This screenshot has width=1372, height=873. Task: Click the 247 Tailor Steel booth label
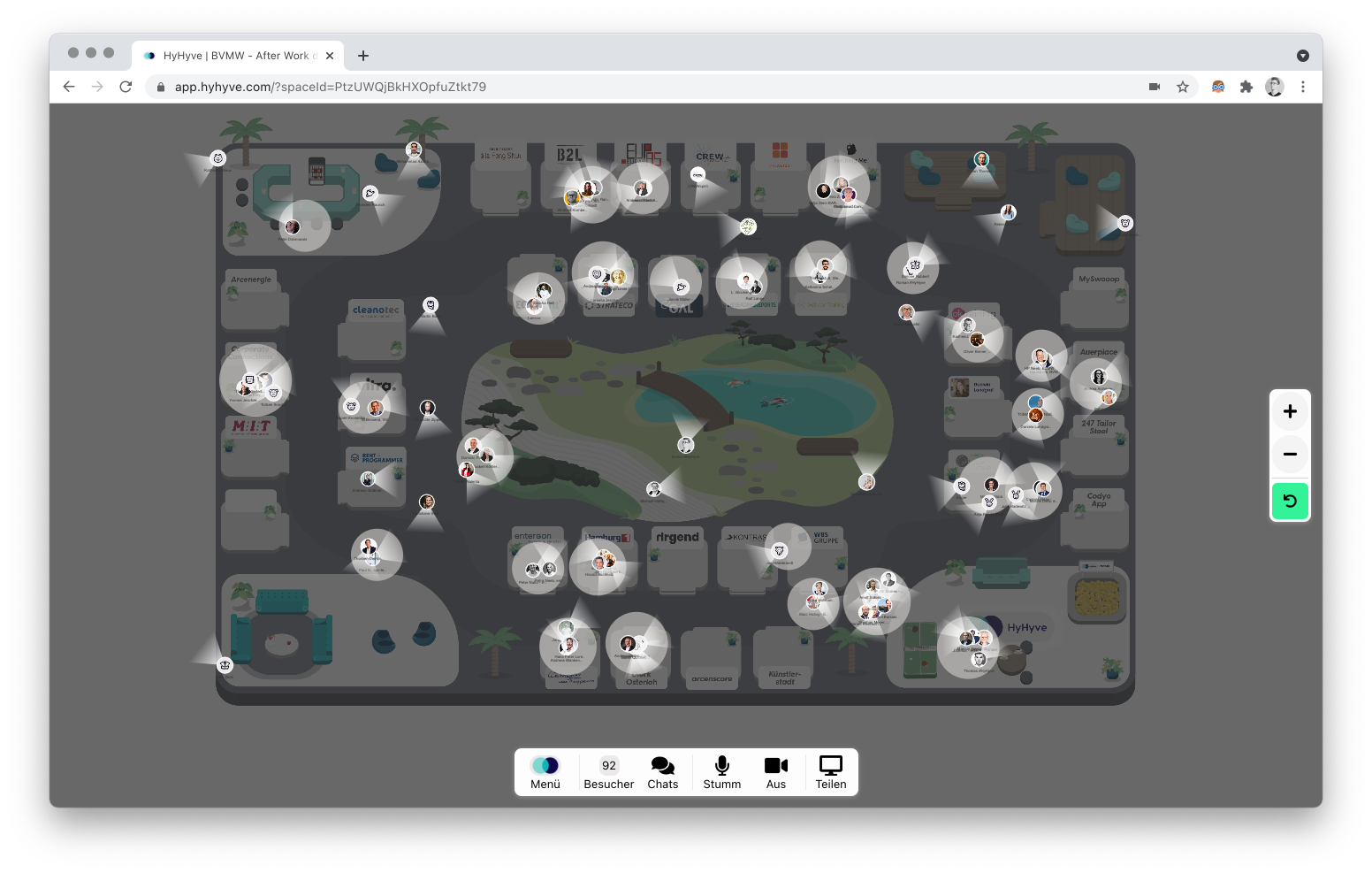pyautogui.click(x=1099, y=426)
